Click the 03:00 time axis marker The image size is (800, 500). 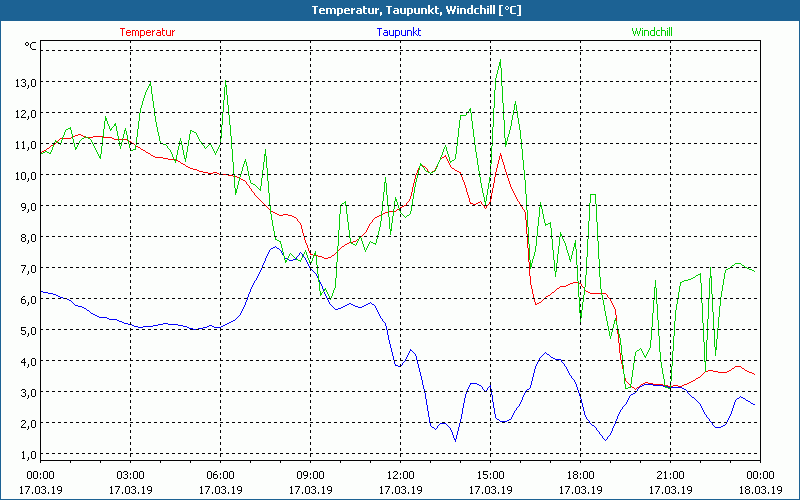tap(130, 475)
